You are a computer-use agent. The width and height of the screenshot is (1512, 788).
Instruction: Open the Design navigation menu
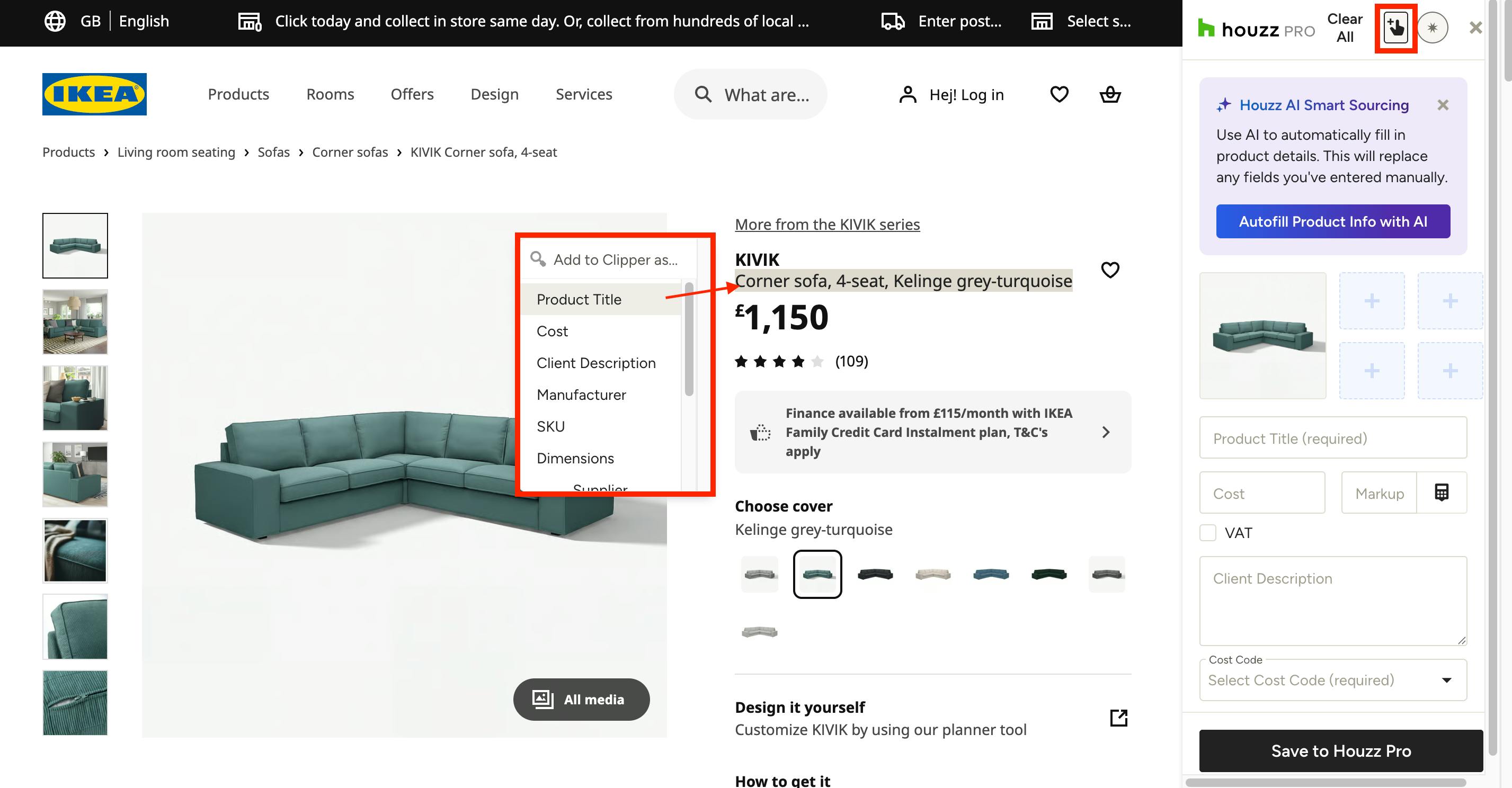tap(494, 94)
